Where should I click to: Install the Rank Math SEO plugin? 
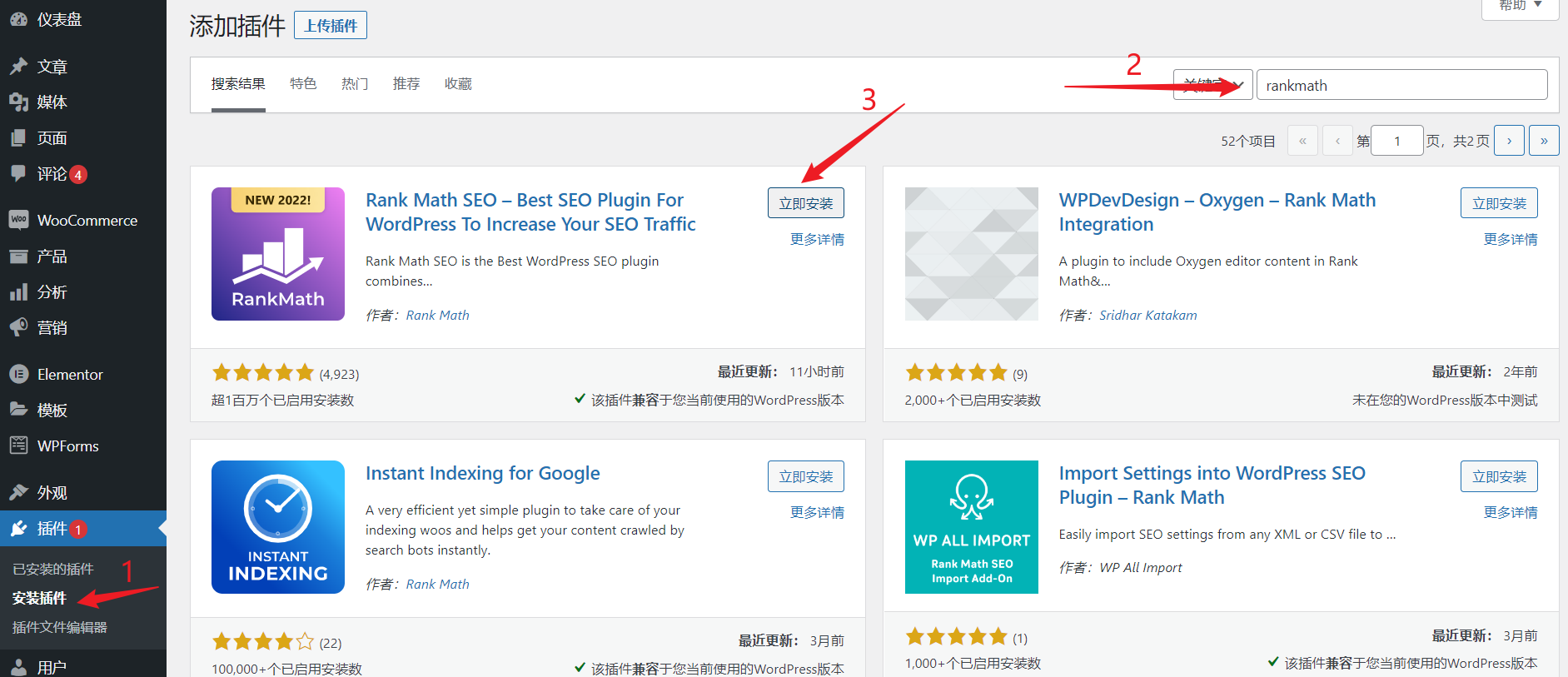point(805,203)
